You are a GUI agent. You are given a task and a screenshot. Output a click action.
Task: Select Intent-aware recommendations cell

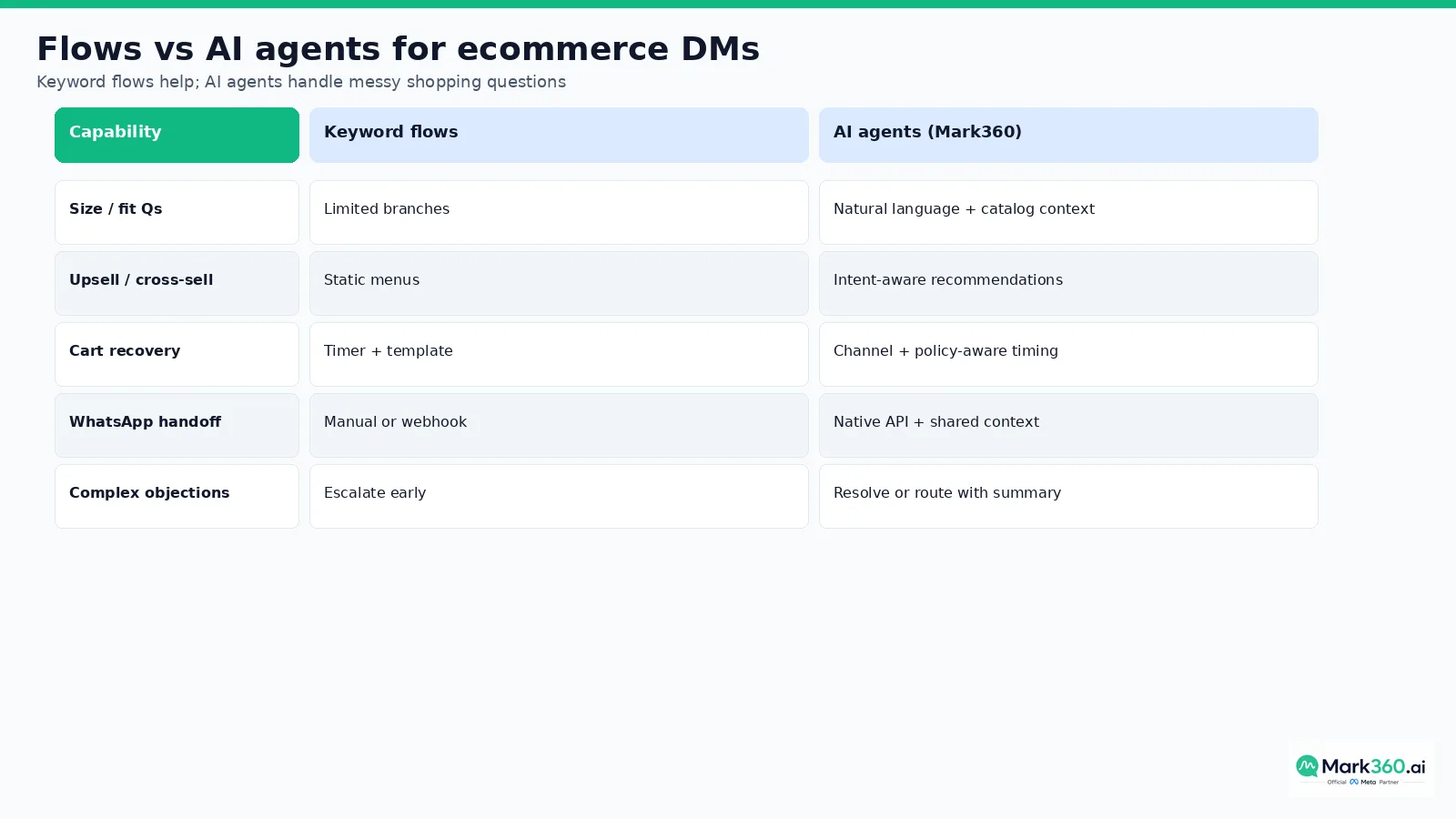click(x=1068, y=283)
